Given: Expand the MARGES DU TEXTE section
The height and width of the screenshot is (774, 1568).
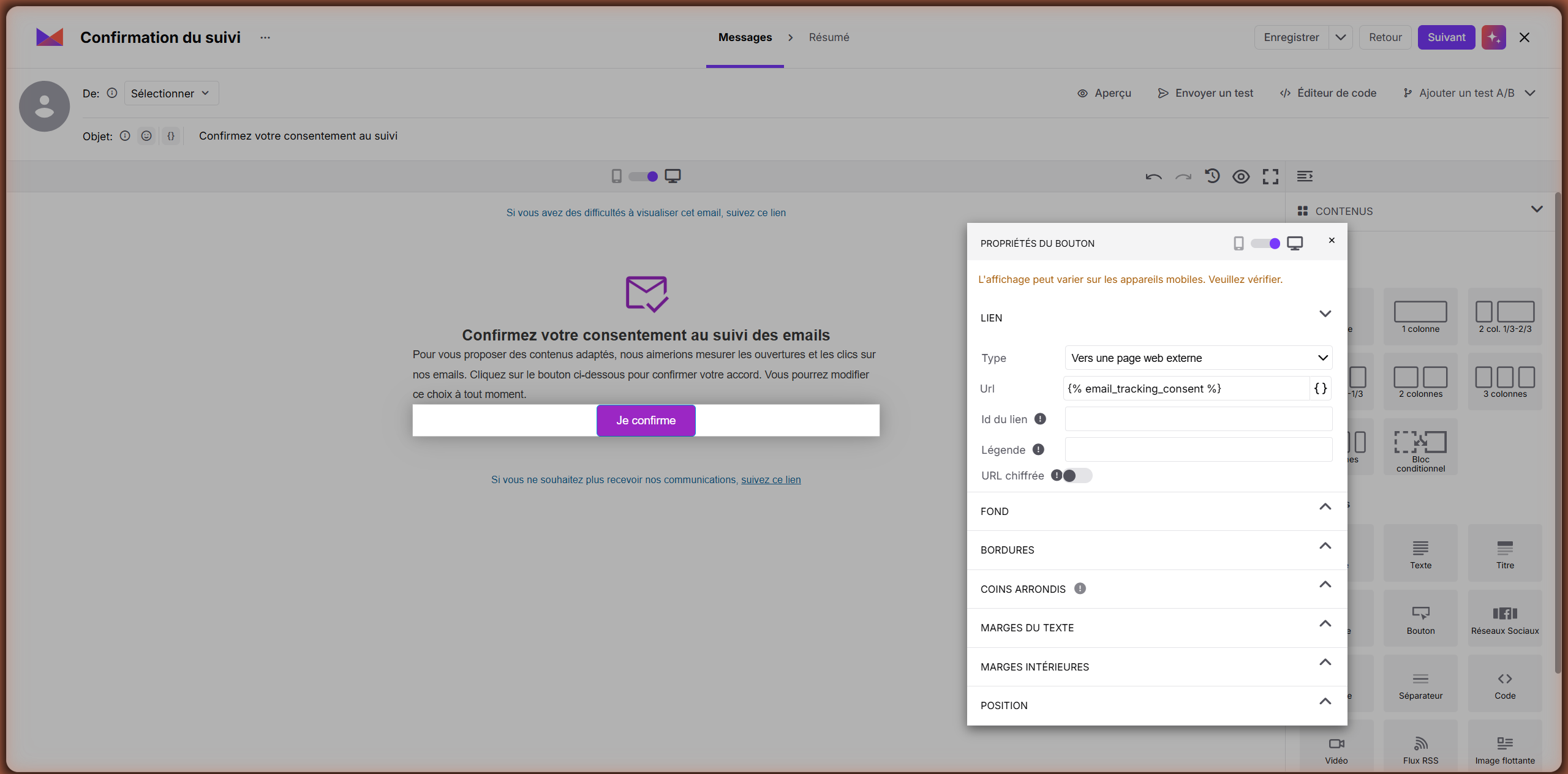Looking at the screenshot, I should click(x=1157, y=628).
